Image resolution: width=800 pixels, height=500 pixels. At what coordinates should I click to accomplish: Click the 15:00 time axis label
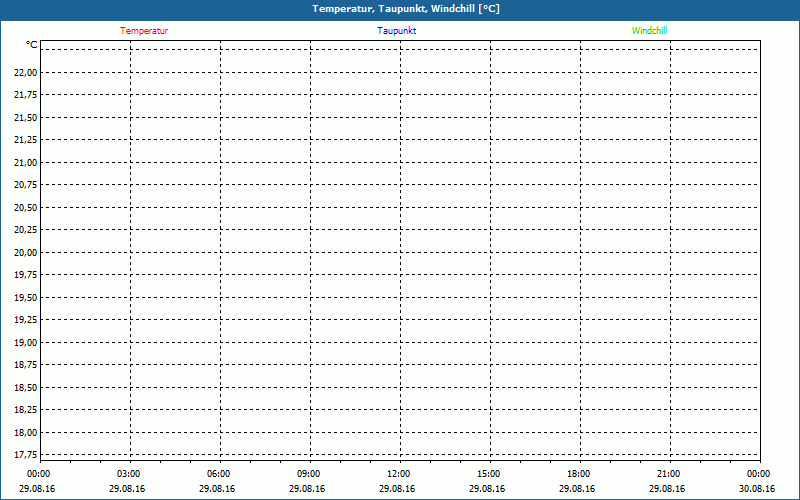pos(488,474)
